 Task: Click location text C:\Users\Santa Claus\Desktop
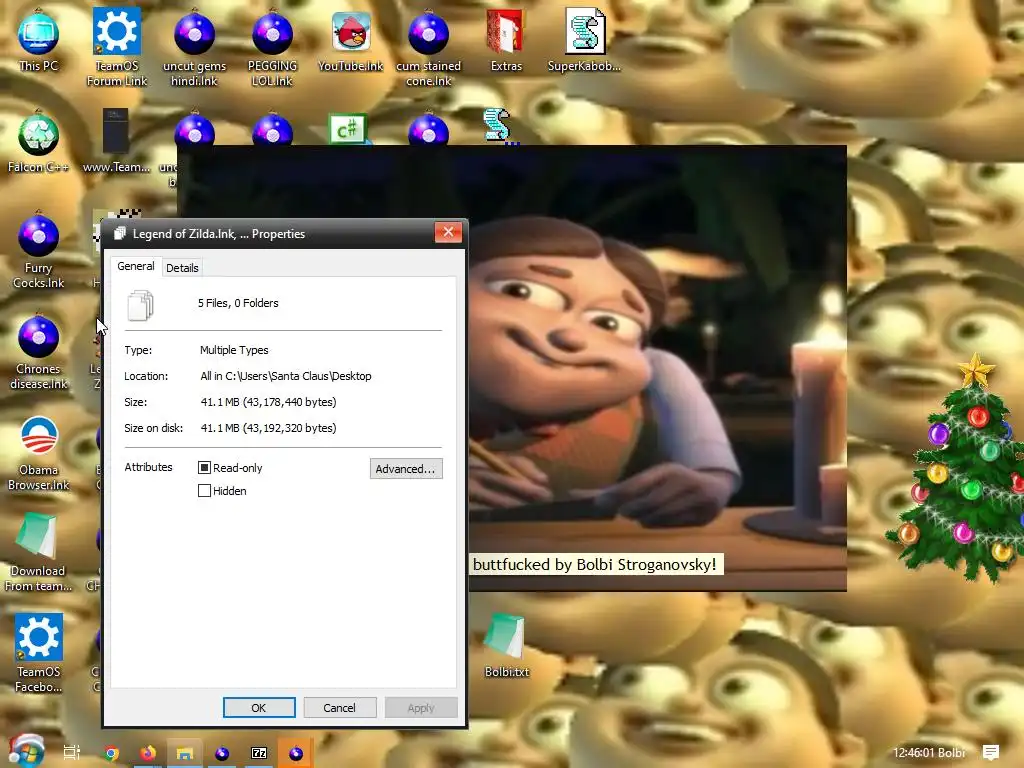286,376
